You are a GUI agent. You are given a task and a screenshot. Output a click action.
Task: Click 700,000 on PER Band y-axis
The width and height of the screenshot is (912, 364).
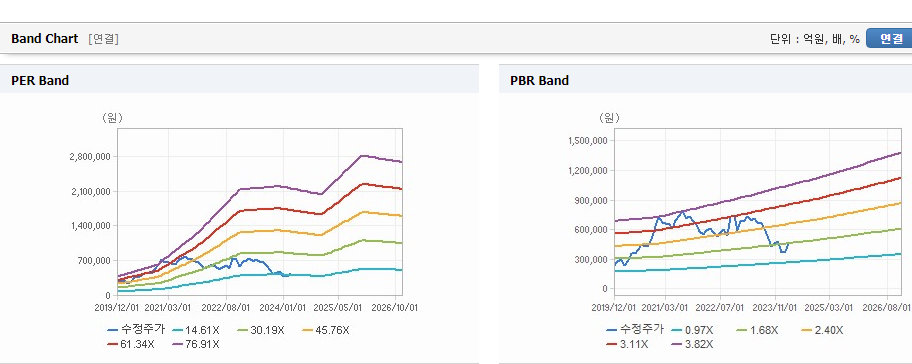pyautogui.click(x=94, y=260)
